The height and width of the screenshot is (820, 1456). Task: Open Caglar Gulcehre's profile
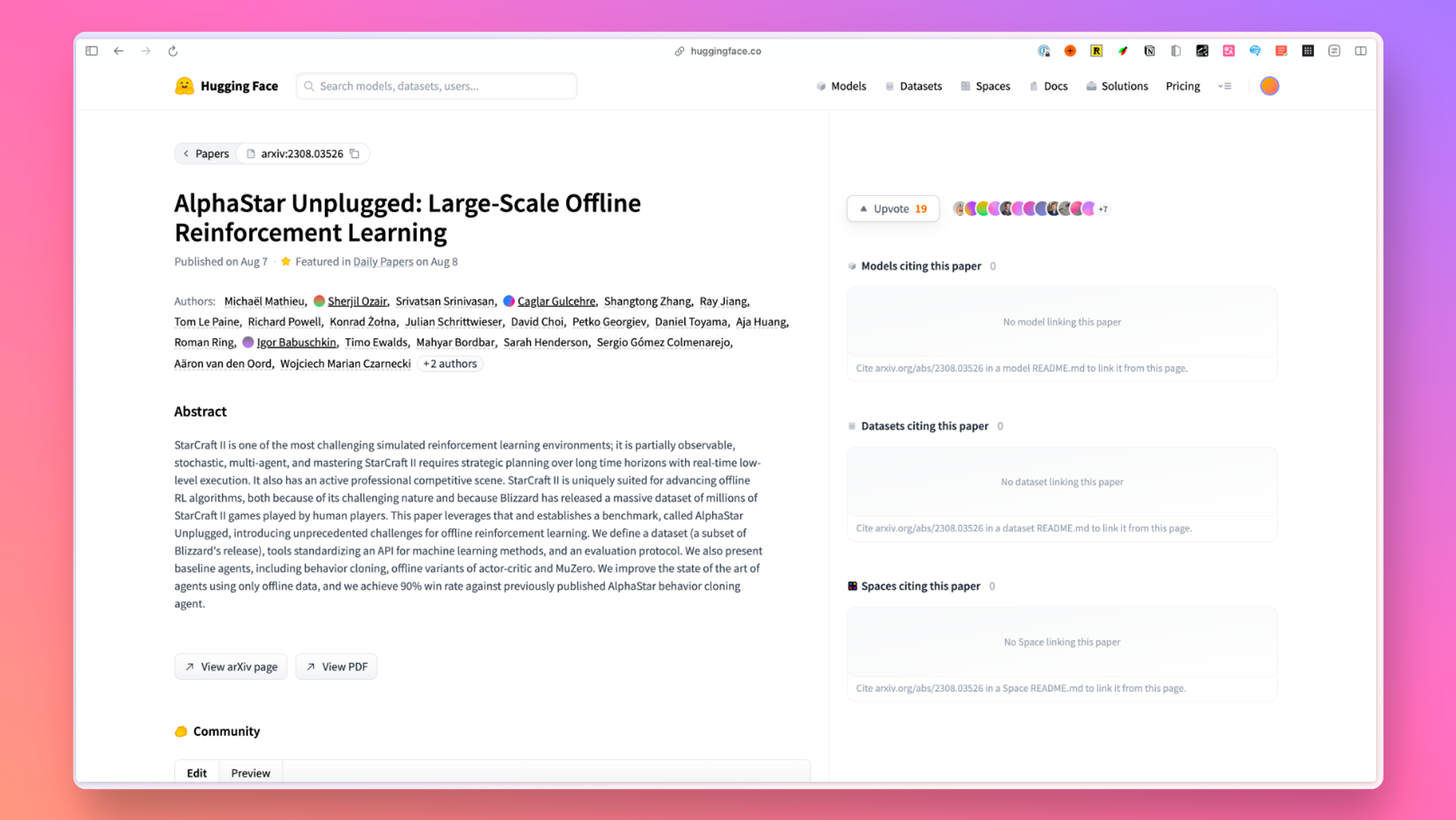(x=556, y=301)
